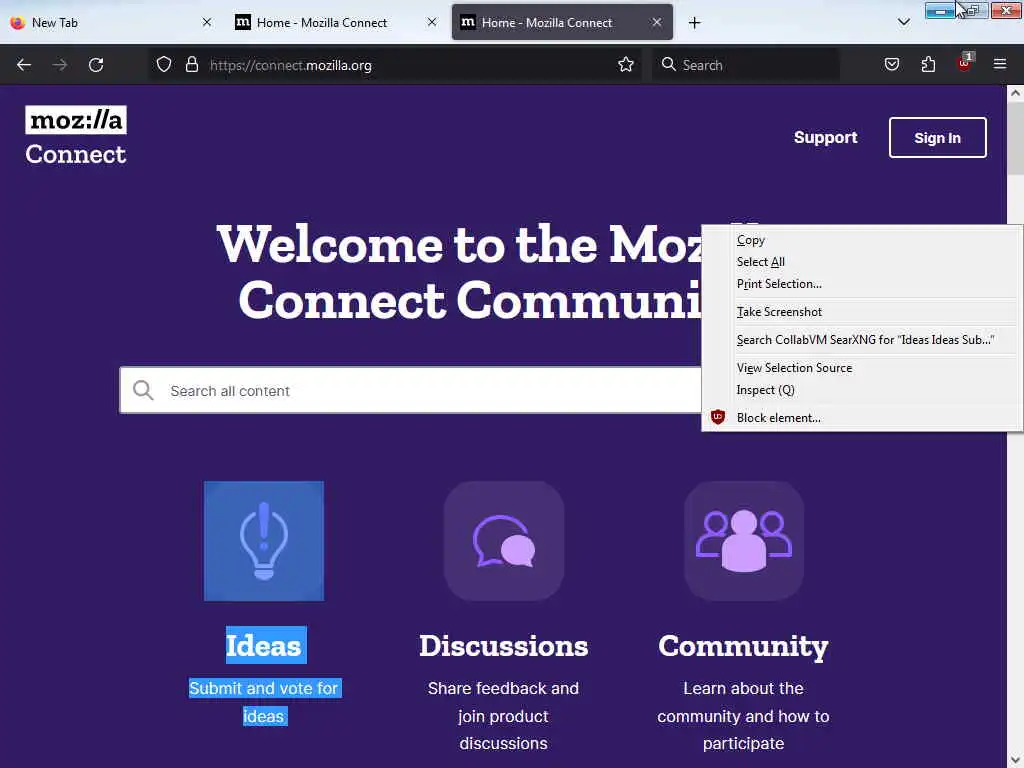Viewport: 1024px width, 768px height.
Task: Close the New Tab tab
Action: 207,22
